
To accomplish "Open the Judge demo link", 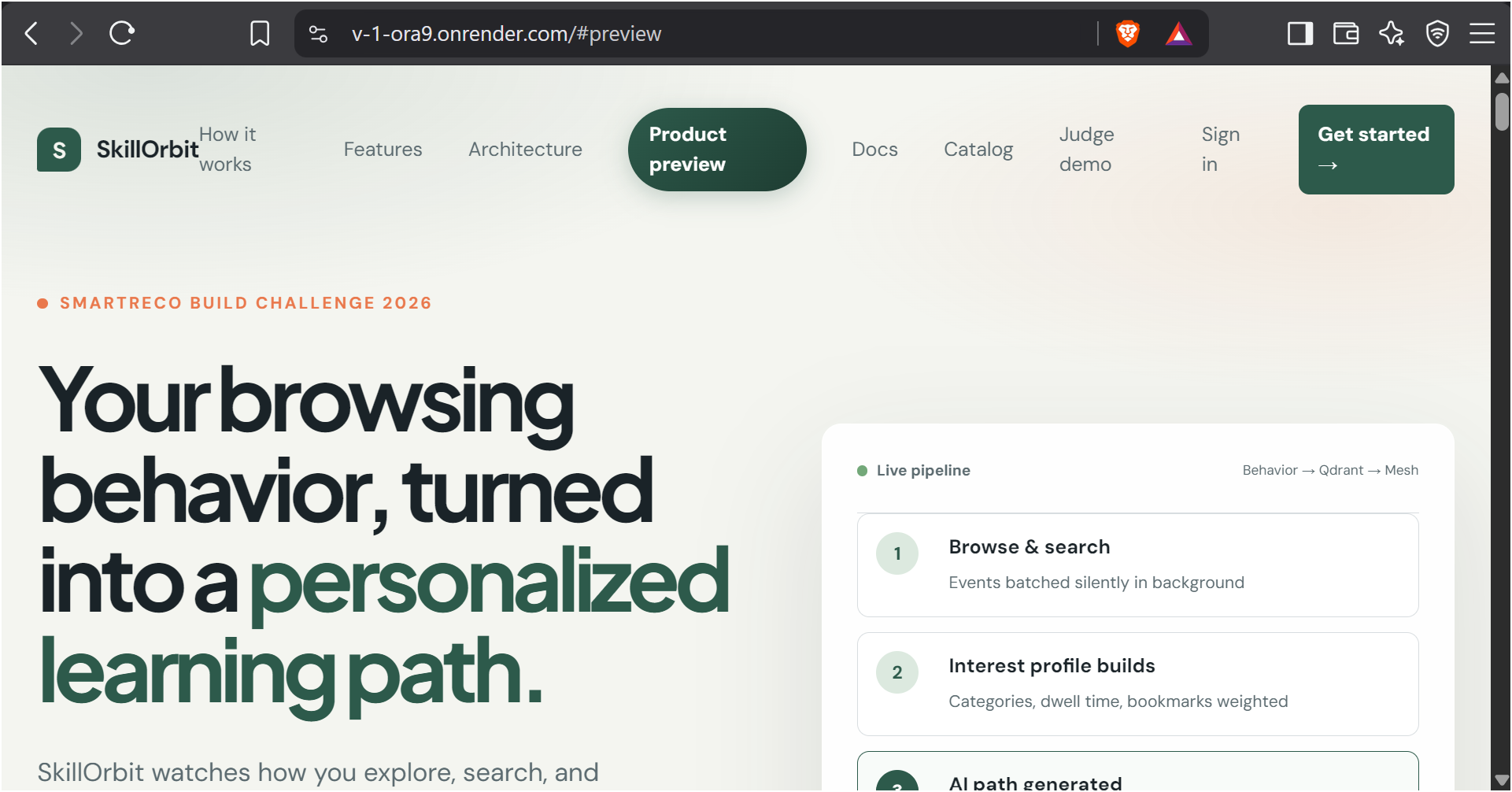I will click(1086, 150).
